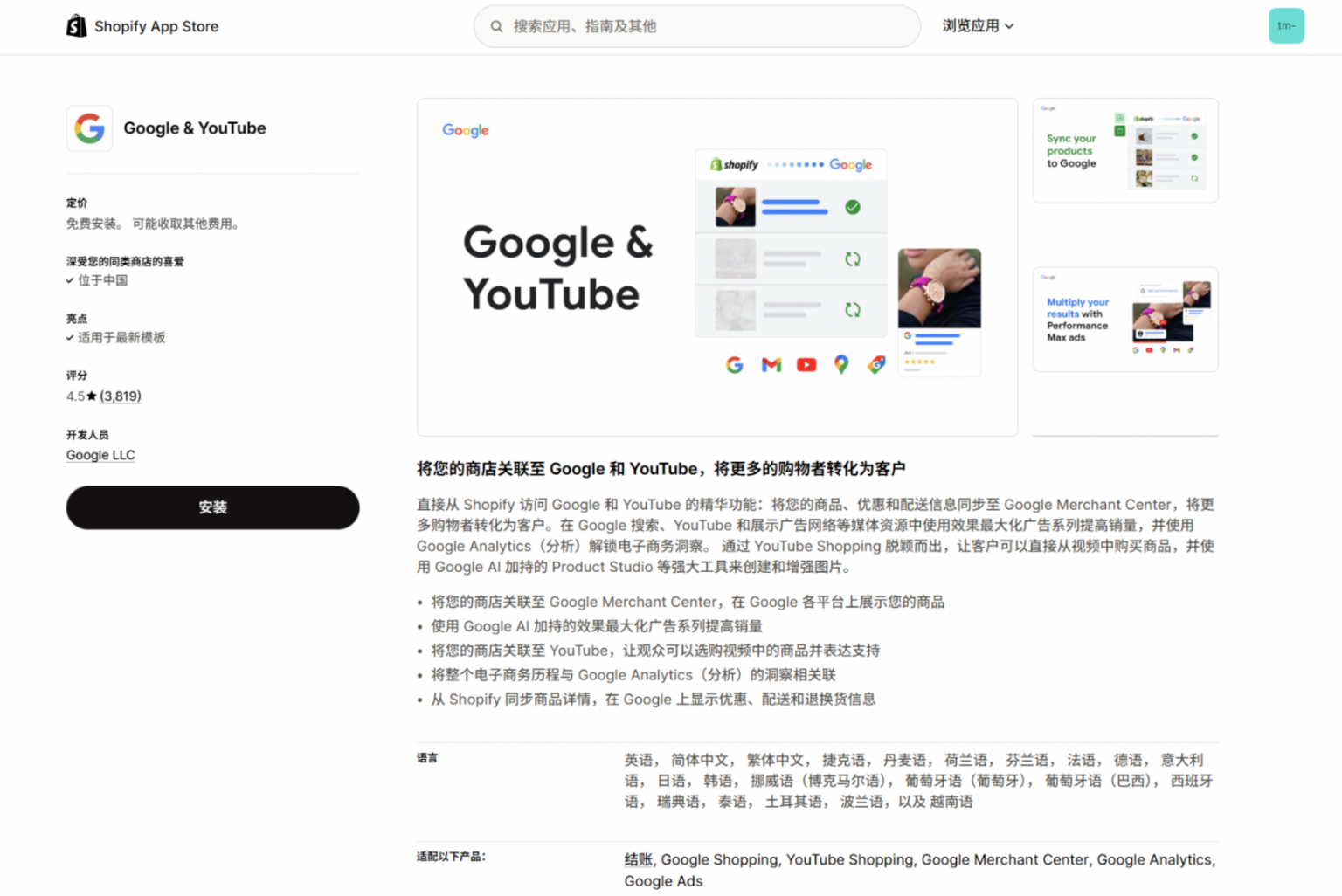Click the Google & YouTube app title
The width and height of the screenshot is (1342, 896).
pos(195,128)
